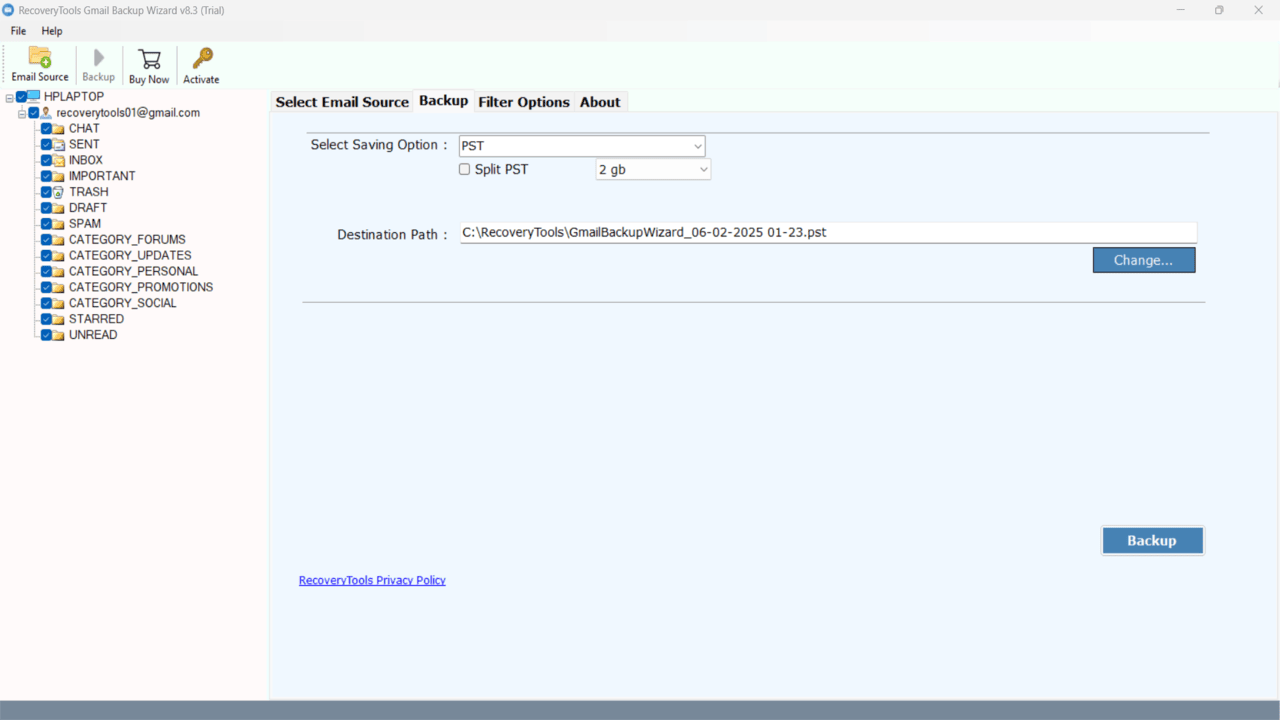Uncheck the HPLAPTOP root checkbox
This screenshot has width=1280, height=720.
[x=22, y=97]
